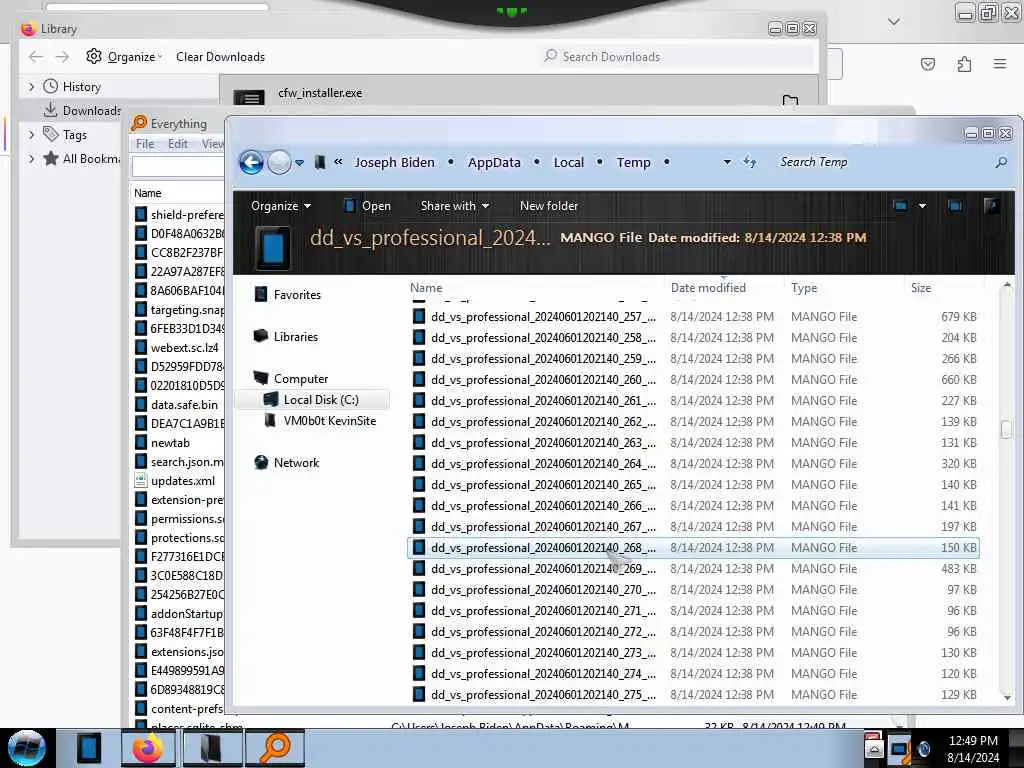The width and height of the screenshot is (1024, 768).
Task: Click New folder button
Action: tap(549, 206)
